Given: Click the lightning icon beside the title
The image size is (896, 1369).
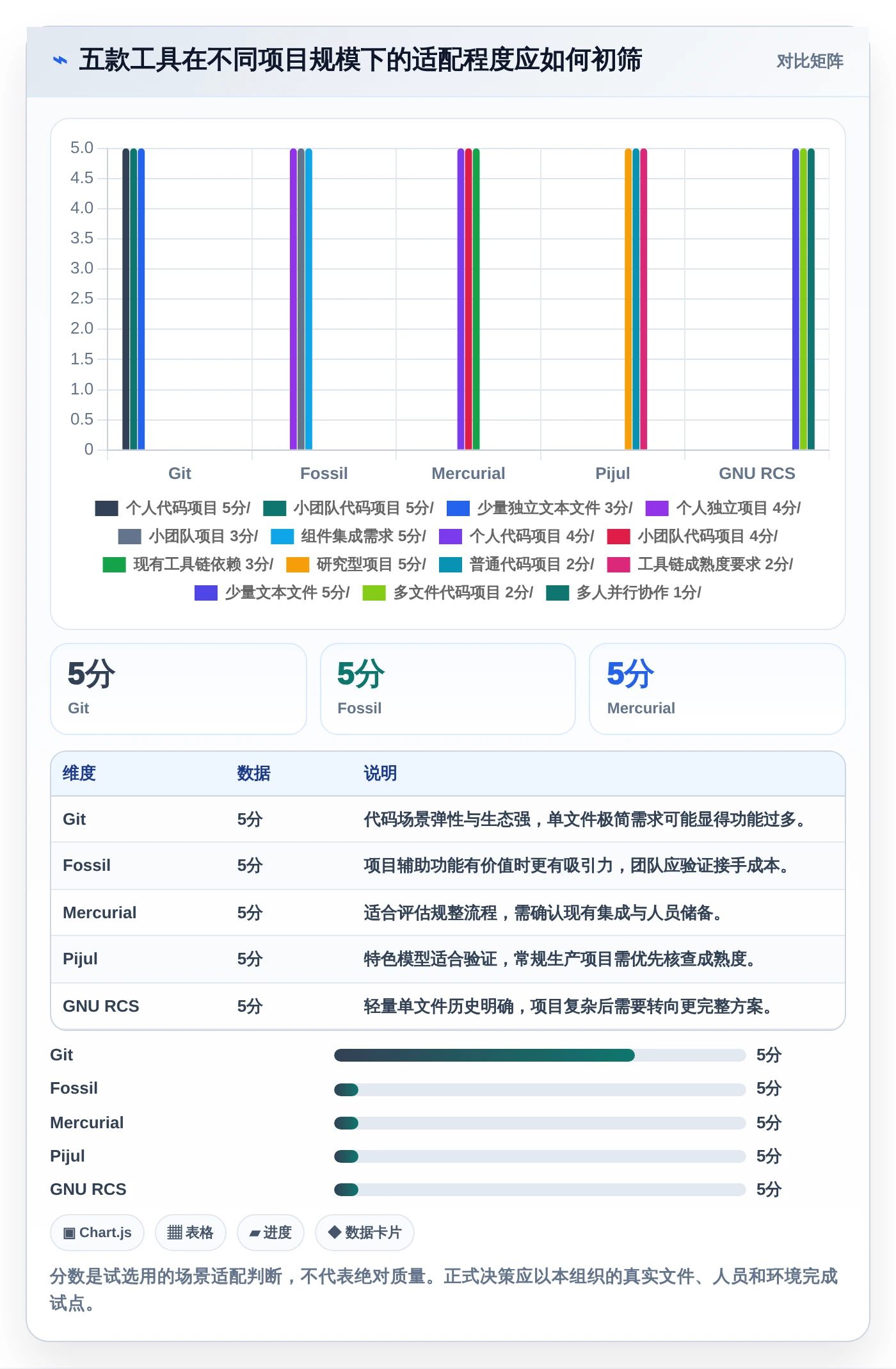Looking at the screenshot, I should tap(60, 60).
